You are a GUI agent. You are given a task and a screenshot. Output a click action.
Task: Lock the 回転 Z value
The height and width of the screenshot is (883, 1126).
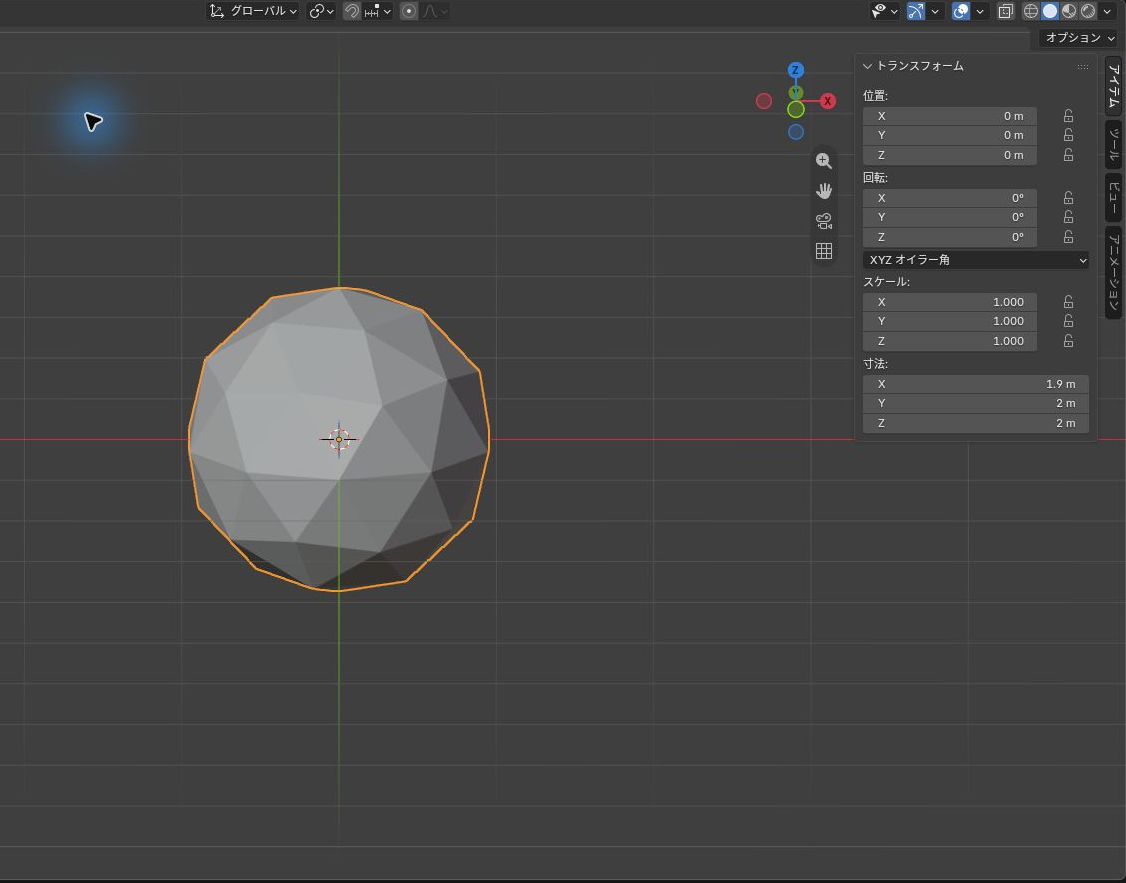coord(1069,237)
